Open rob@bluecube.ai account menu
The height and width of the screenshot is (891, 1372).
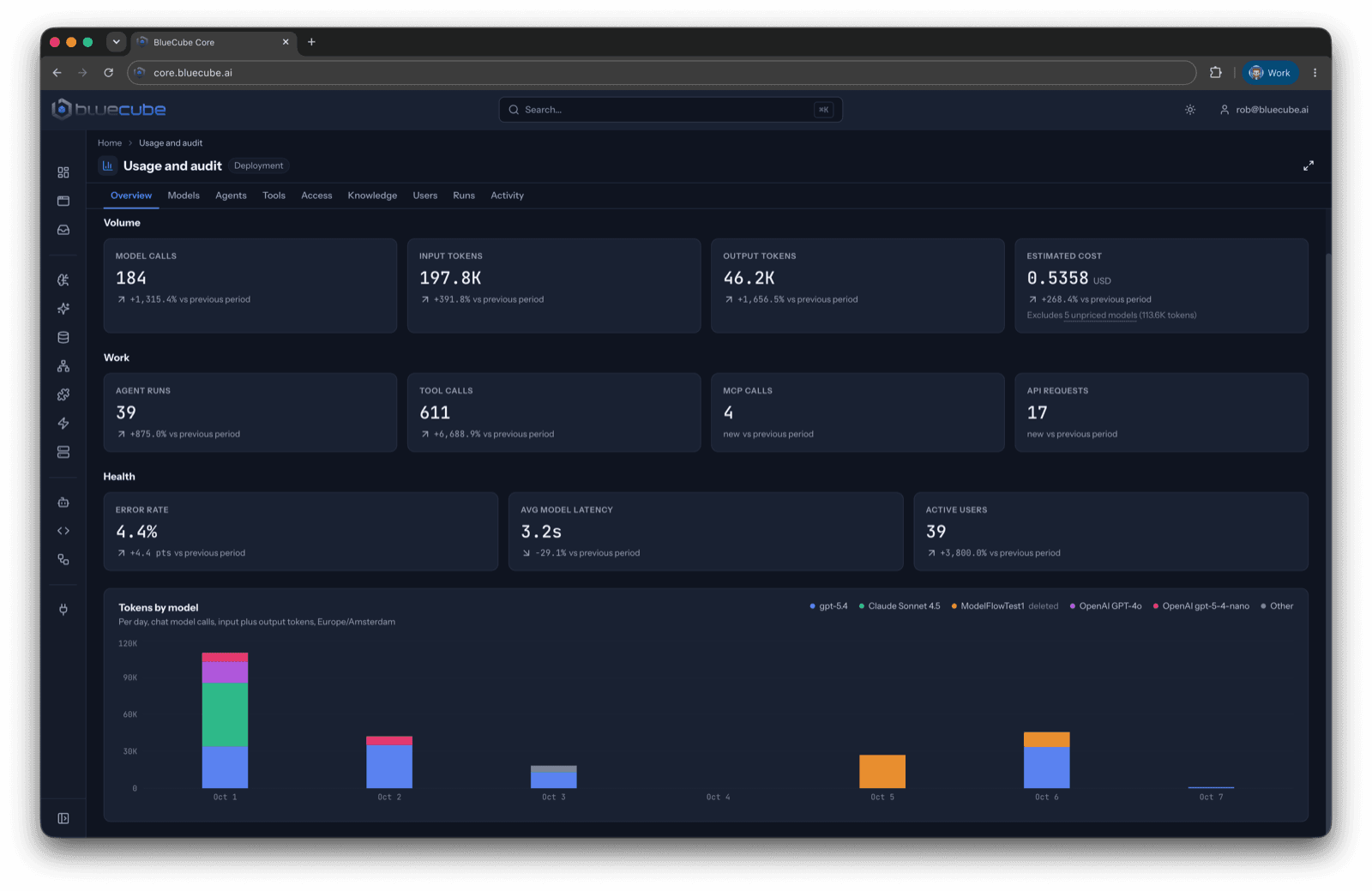1264,110
